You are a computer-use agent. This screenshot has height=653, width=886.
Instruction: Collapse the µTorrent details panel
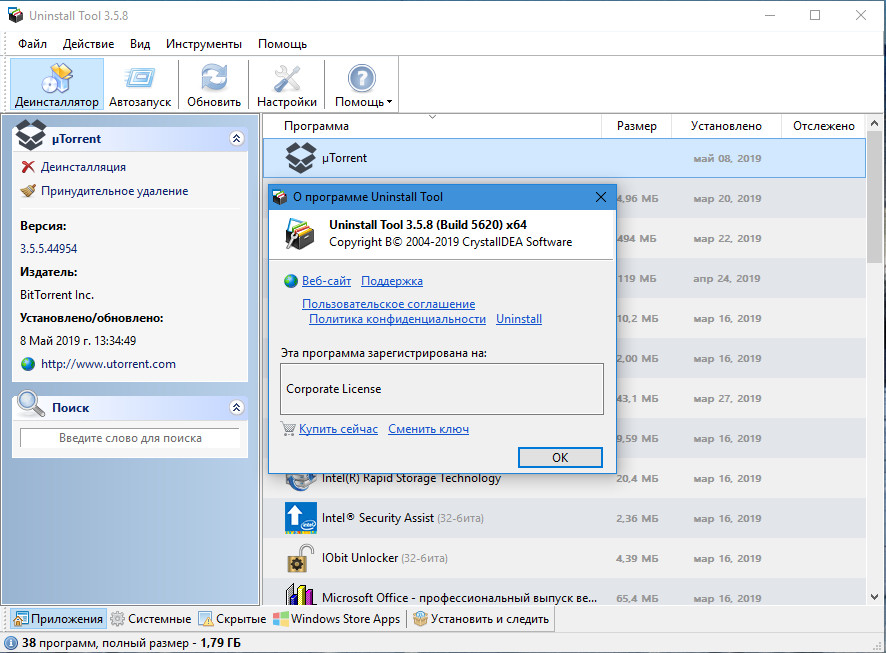click(x=237, y=139)
